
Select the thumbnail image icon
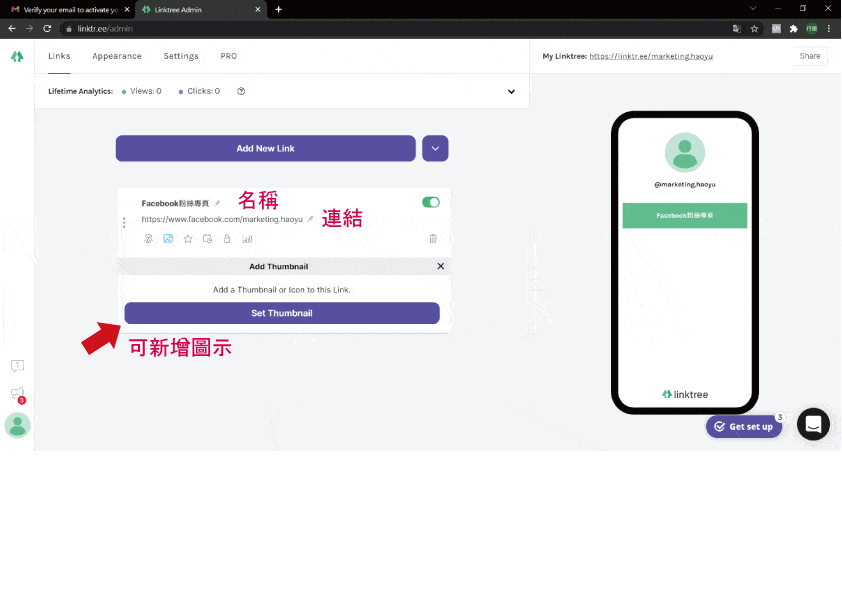[168, 239]
